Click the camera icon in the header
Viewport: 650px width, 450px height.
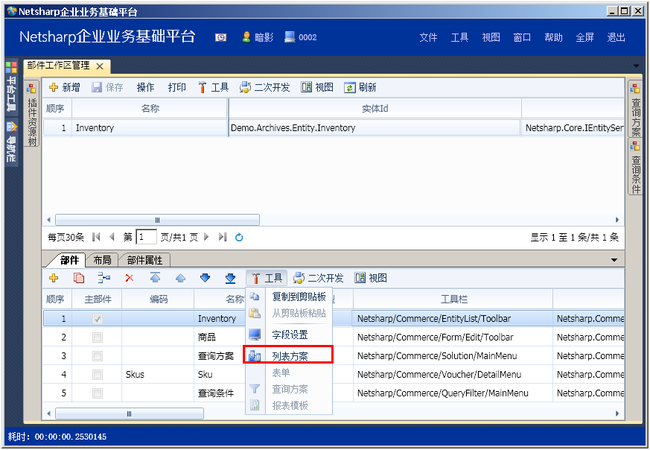click(x=221, y=38)
